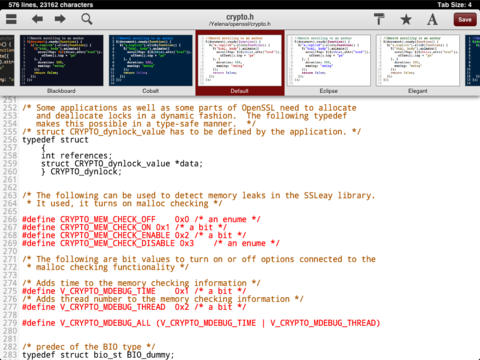Click 'struct CRYPTO_dynlock_value *data;' line

pos(122,164)
